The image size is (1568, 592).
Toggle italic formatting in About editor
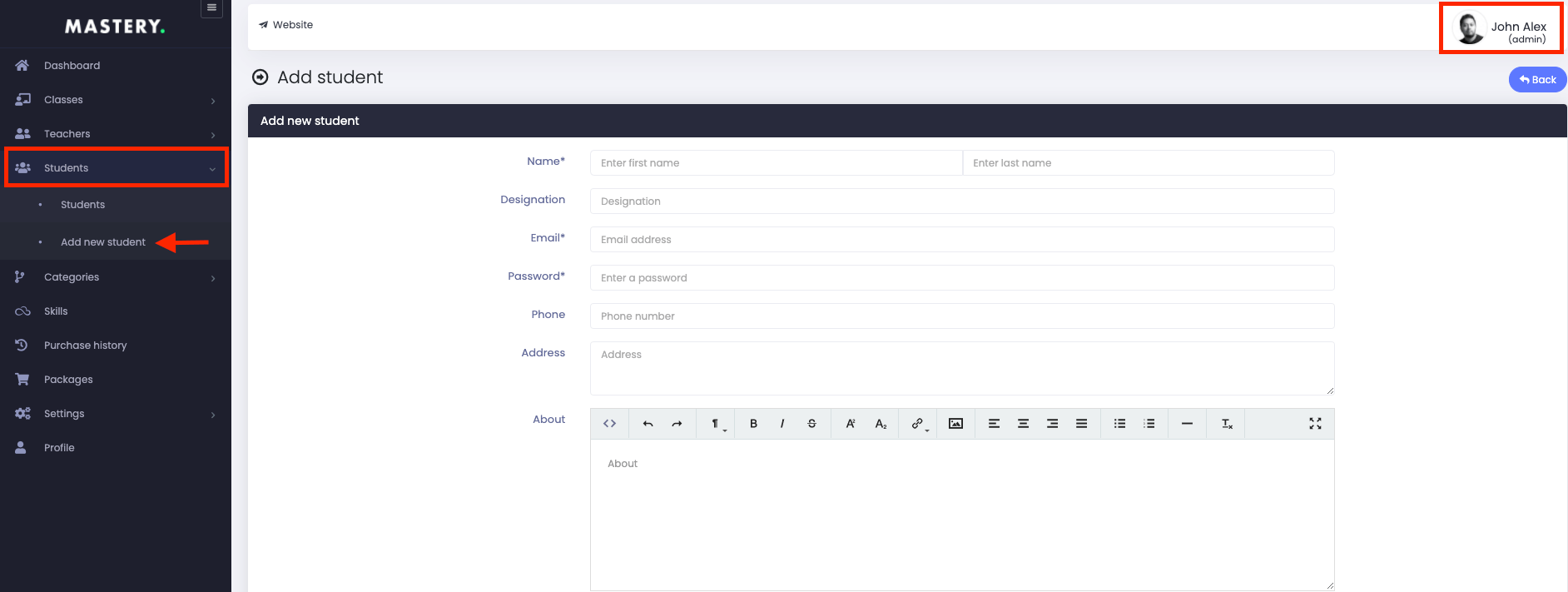(x=782, y=424)
